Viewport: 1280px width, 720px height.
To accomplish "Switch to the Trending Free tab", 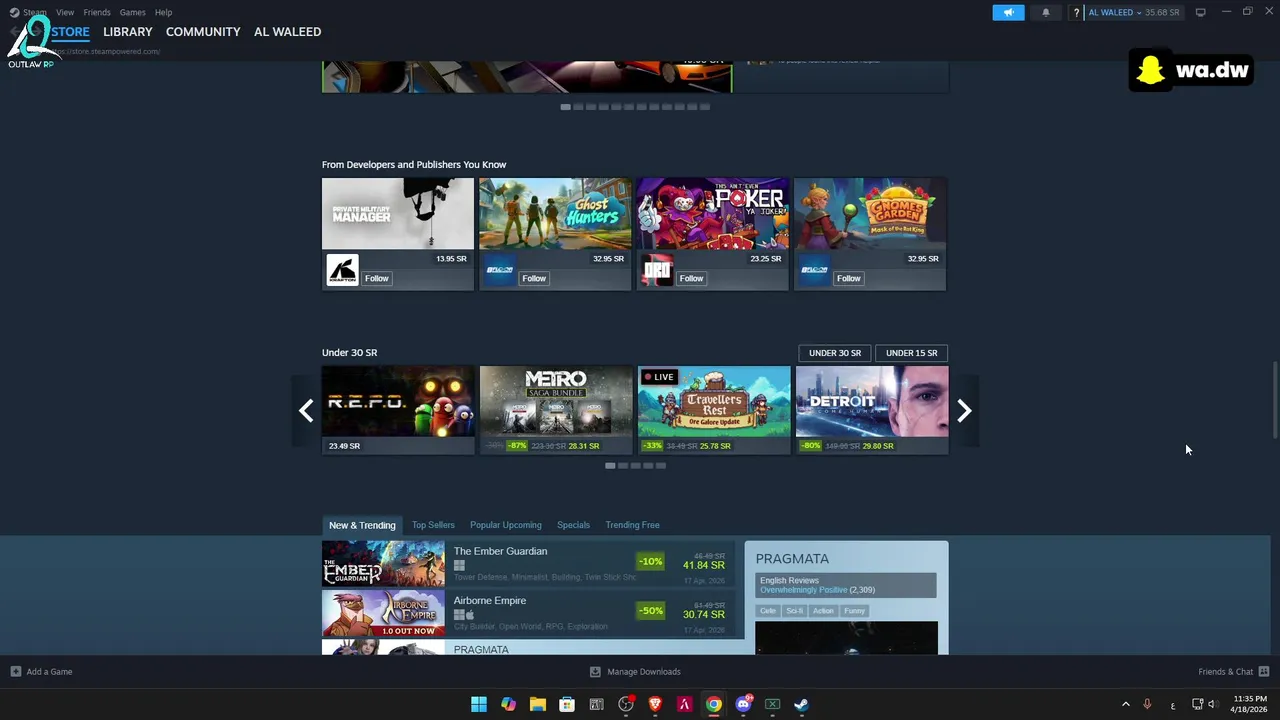I will click(x=632, y=525).
